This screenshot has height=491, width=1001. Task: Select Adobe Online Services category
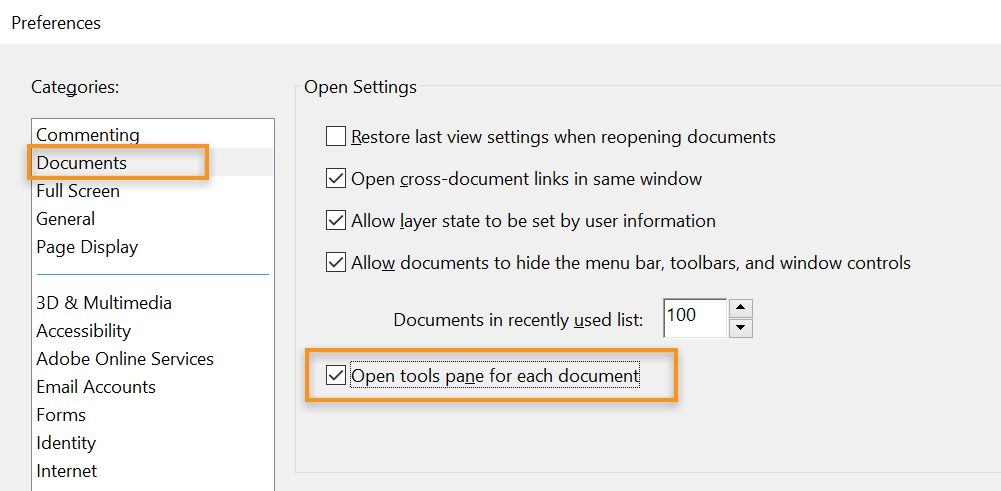pos(125,359)
